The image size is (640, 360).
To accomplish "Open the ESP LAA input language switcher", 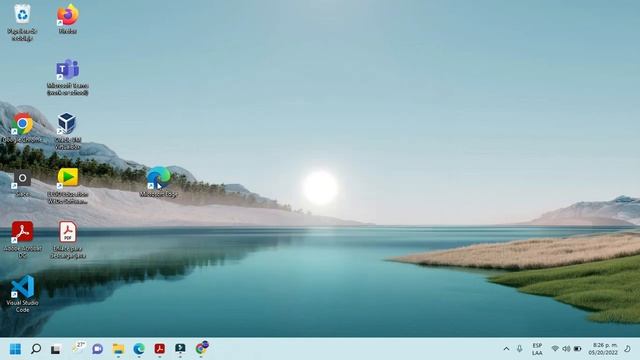I will pos(537,349).
